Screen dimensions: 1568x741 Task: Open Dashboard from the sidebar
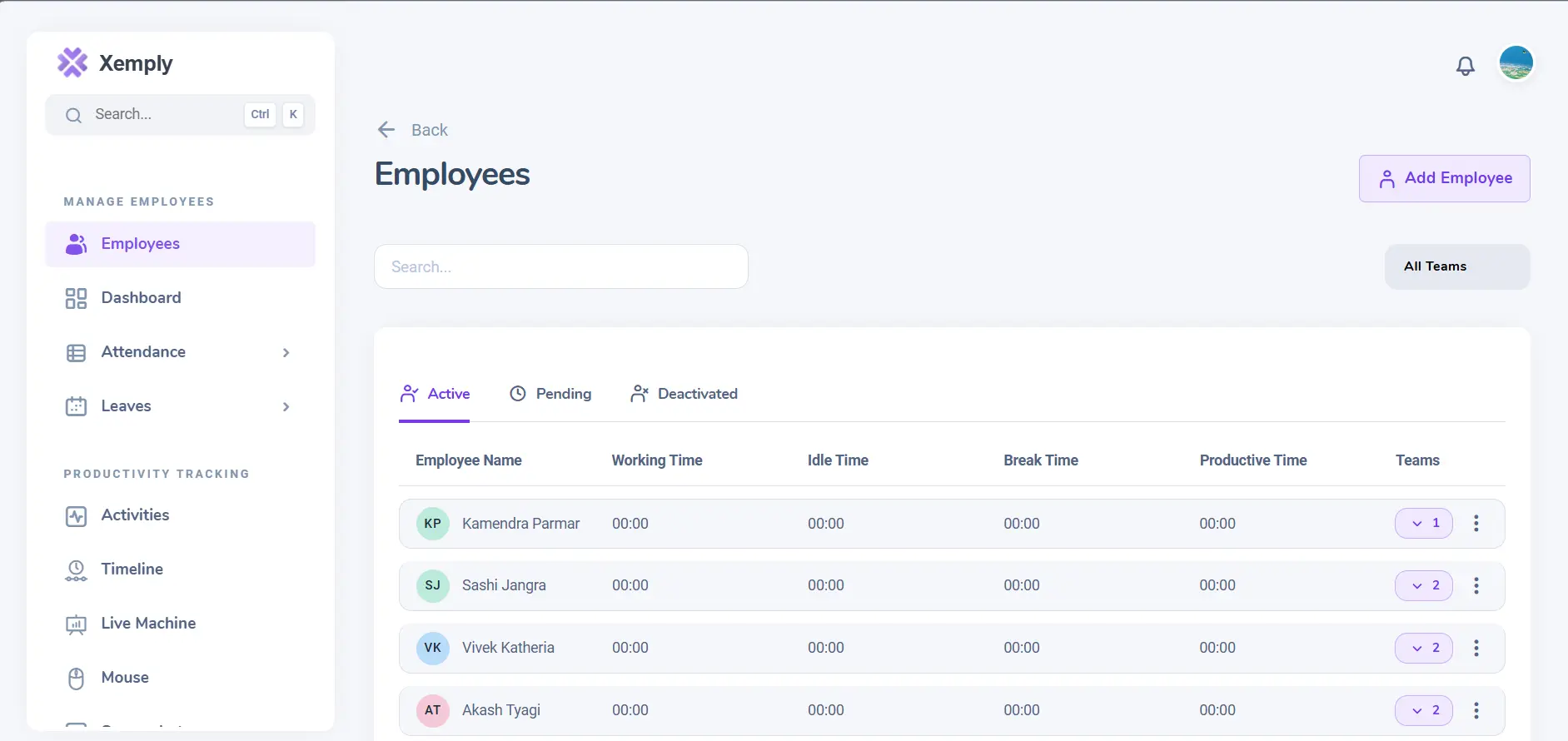(181, 298)
